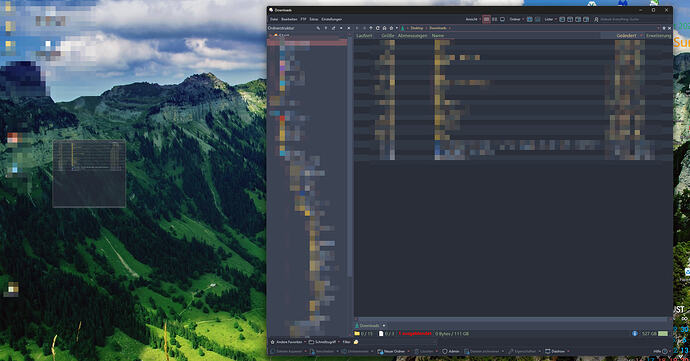690x361 pixels.
Task: Click the blue info icon in status bar
Action: click(635, 334)
